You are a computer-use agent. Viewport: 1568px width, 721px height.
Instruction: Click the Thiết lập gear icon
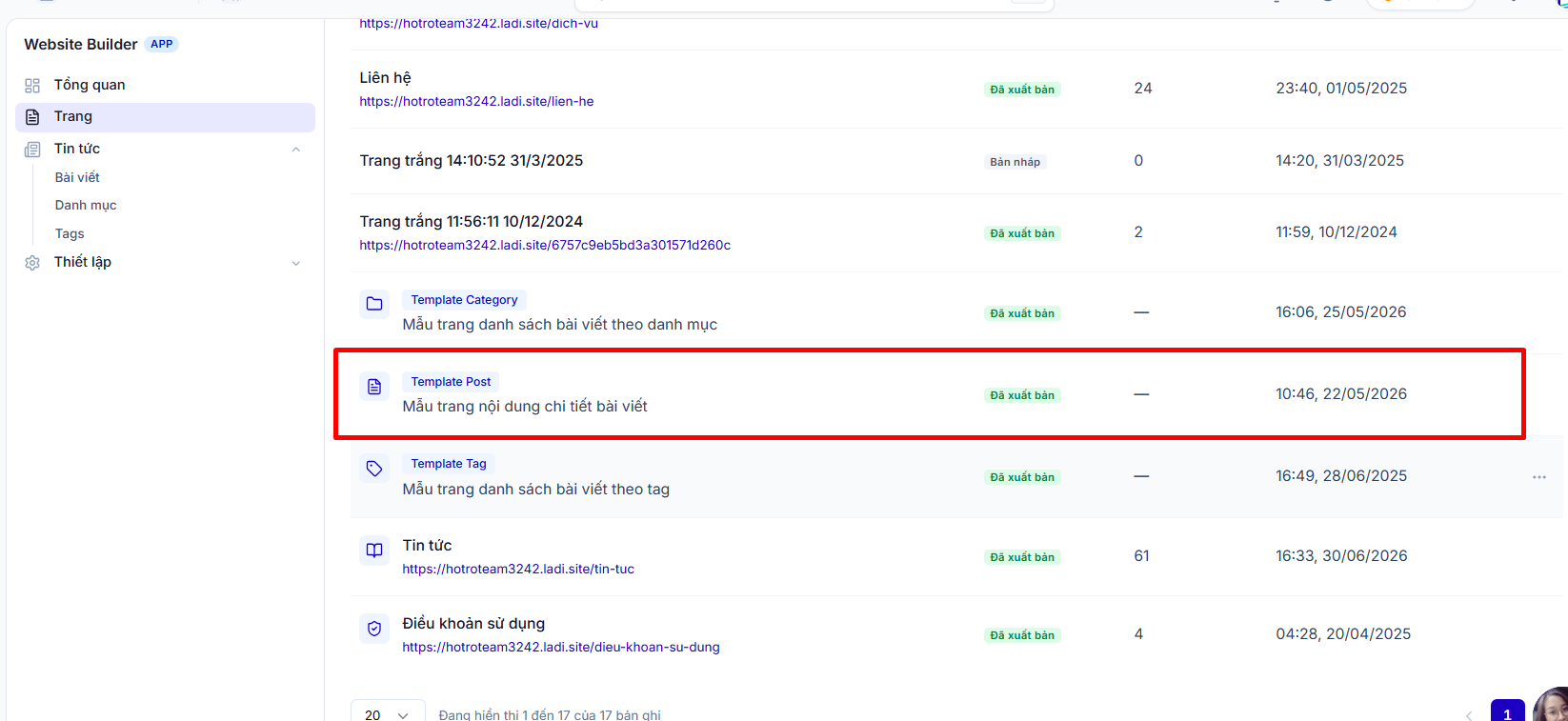tap(32, 263)
